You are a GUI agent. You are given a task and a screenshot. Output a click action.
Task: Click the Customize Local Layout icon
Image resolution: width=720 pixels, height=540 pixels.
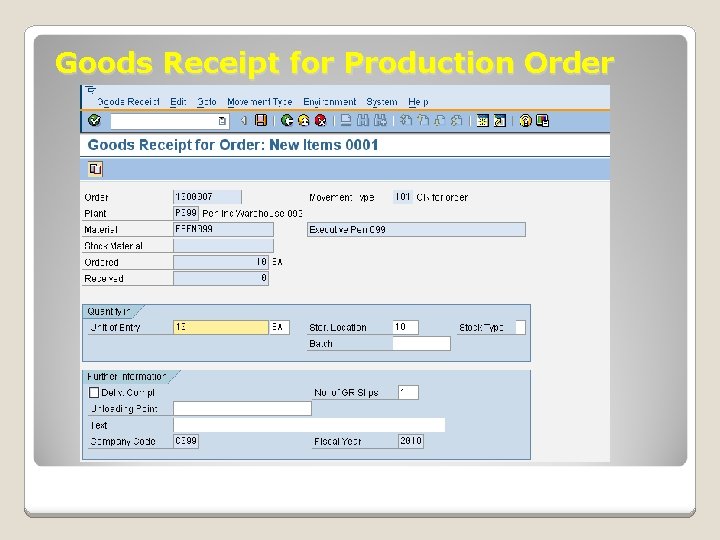click(x=542, y=120)
